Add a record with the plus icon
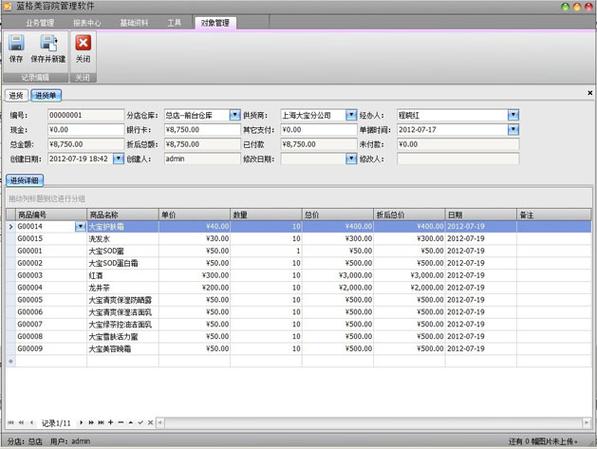 111,422
